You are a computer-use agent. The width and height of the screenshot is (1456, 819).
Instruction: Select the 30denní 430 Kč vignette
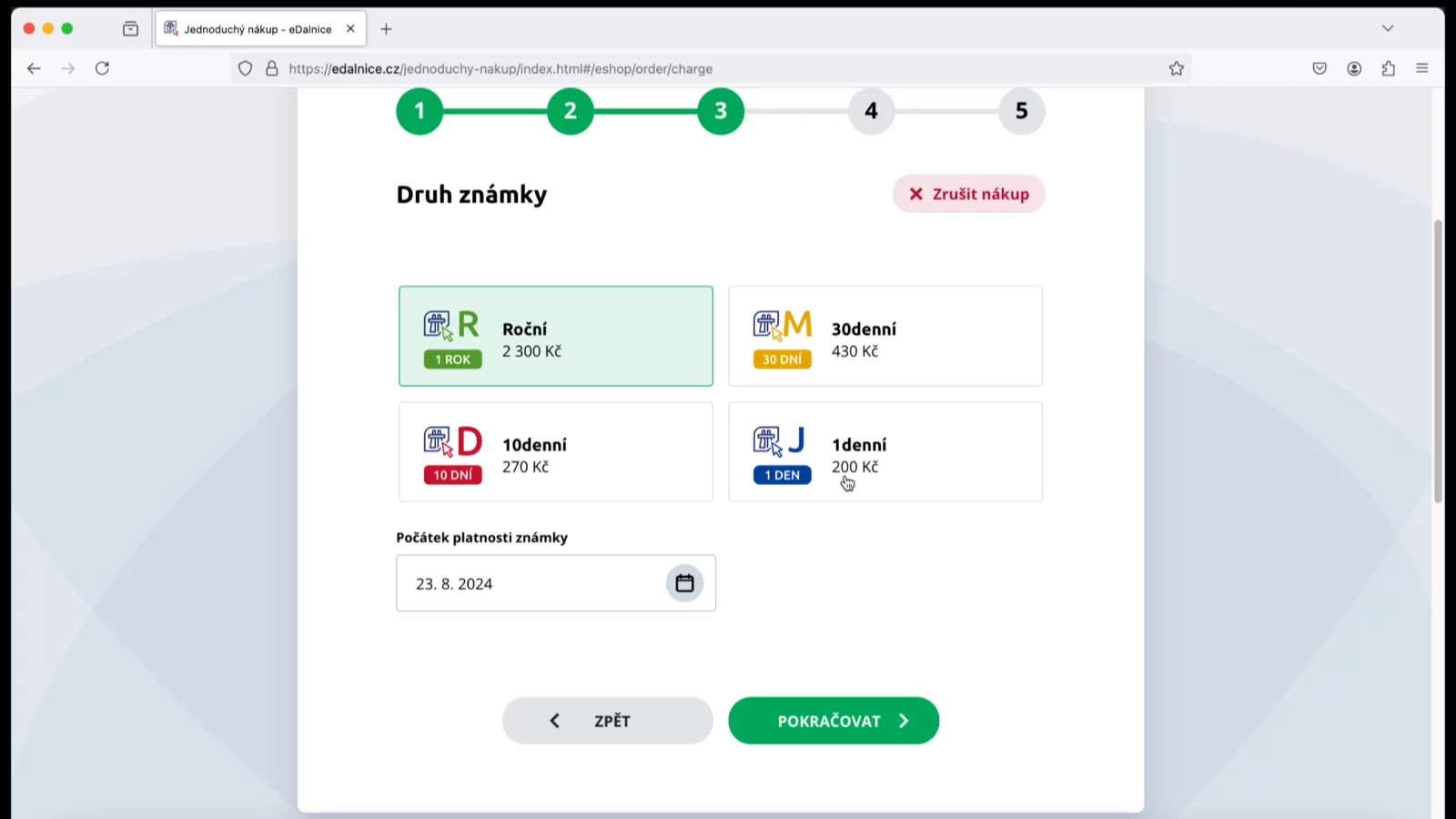pos(885,336)
